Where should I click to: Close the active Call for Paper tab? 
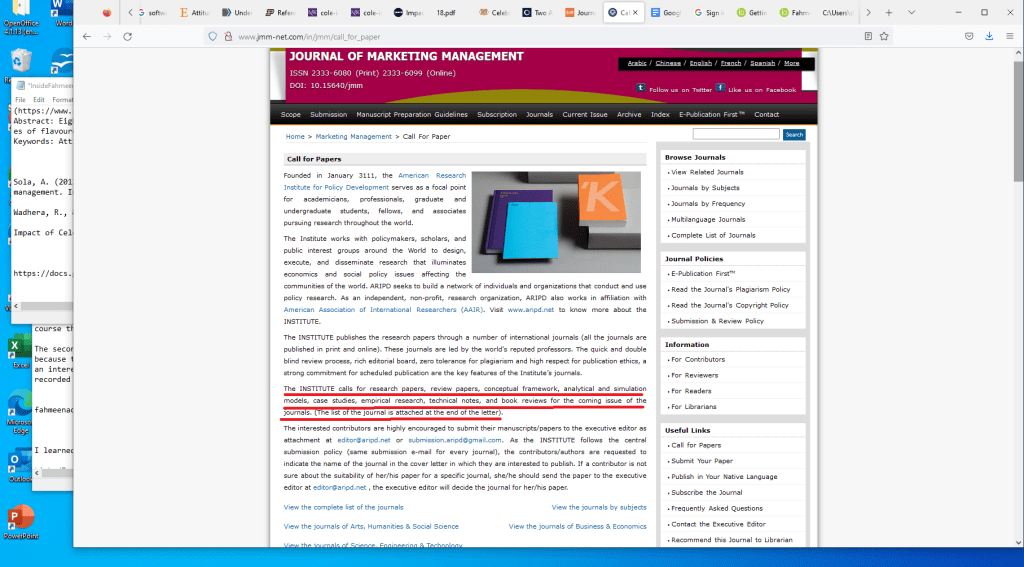pos(635,12)
